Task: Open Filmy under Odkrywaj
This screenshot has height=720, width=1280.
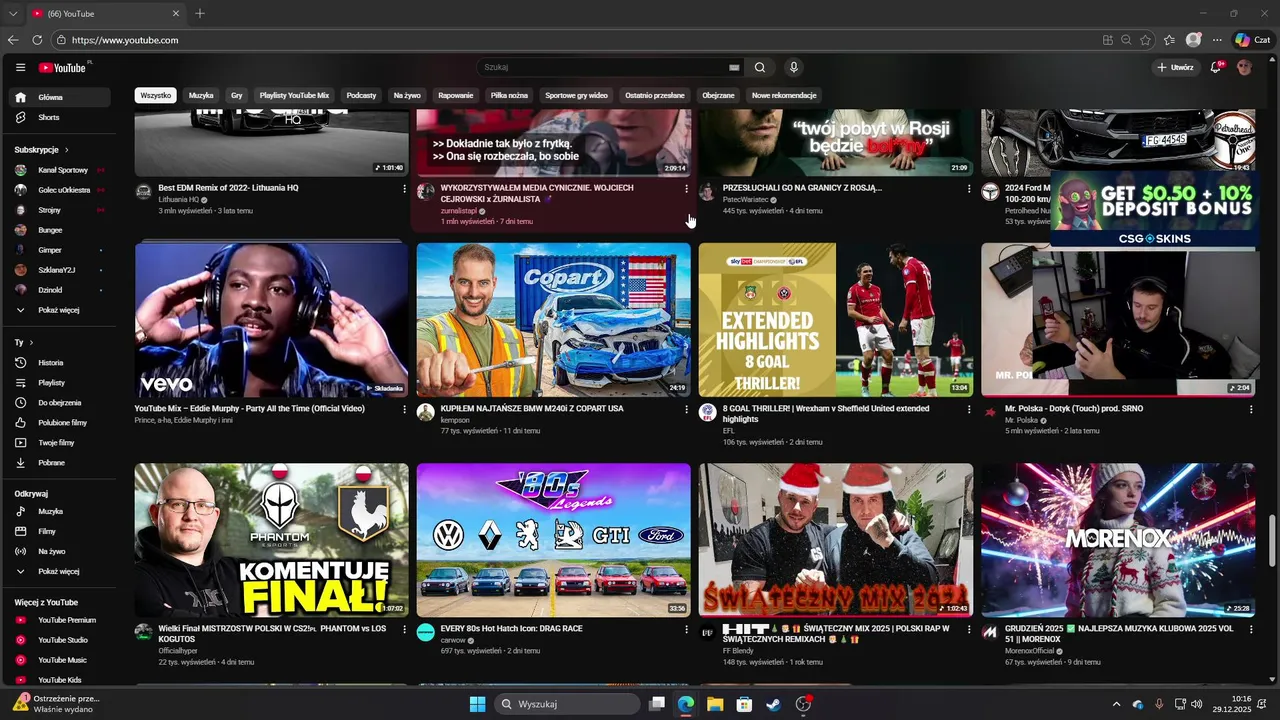Action: click(x=62, y=531)
